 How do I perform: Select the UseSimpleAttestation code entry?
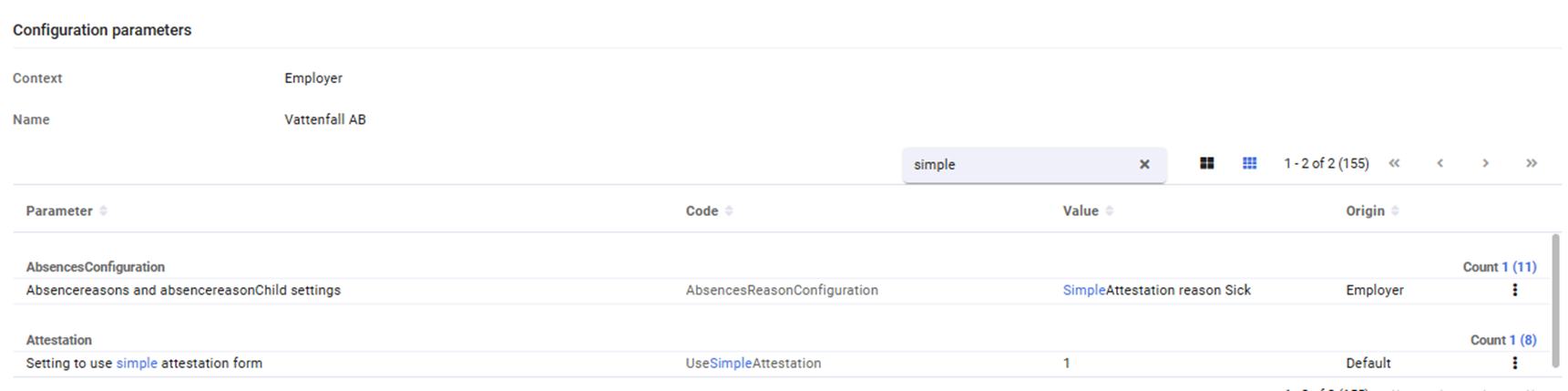click(753, 363)
